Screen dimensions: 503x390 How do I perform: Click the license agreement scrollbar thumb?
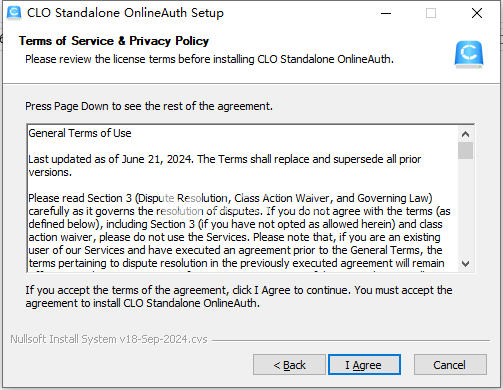(465, 151)
